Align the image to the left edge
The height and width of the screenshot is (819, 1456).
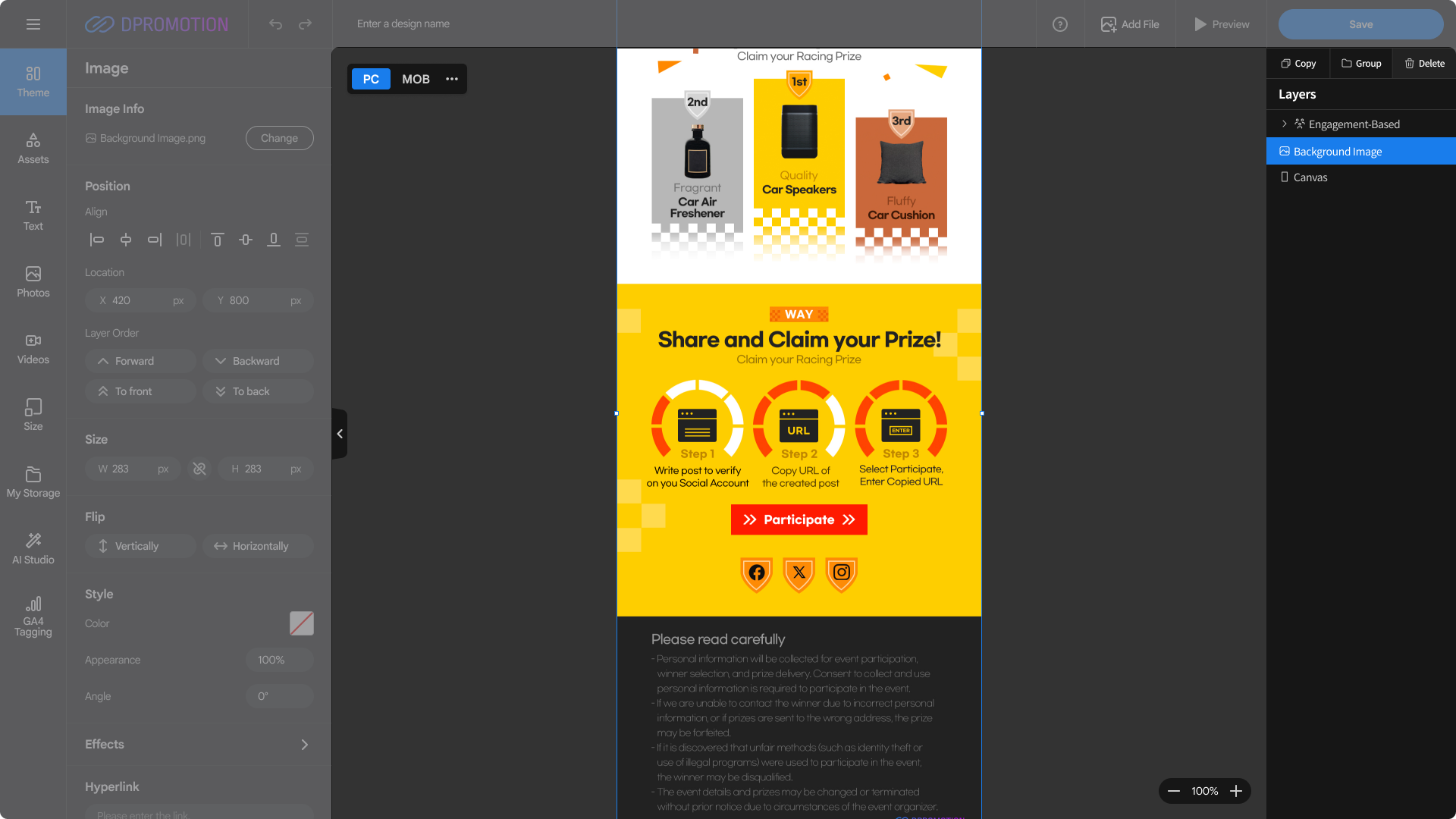[x=97, y=240]
